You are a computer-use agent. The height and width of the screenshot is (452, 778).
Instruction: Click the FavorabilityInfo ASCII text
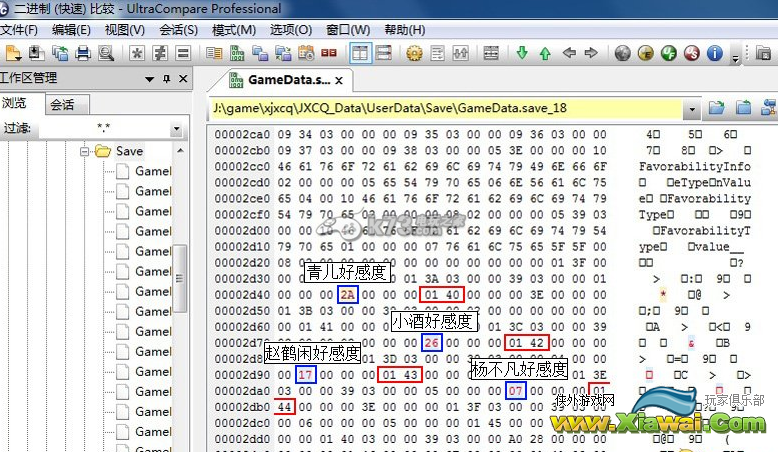tap(695, 167)
